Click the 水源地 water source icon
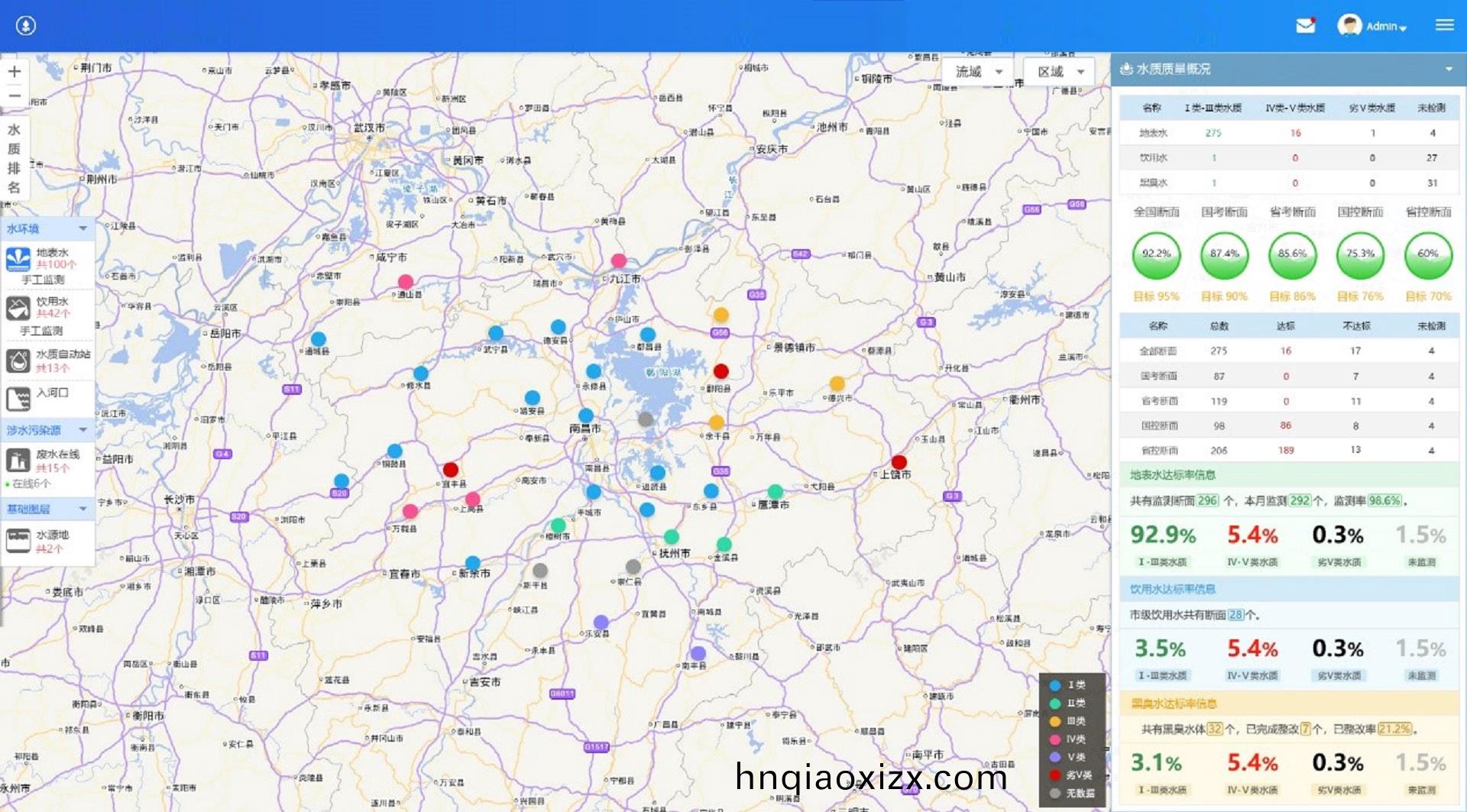This screenshot has width=1467, height=812. pyautogui.click(x=18, y=541)
